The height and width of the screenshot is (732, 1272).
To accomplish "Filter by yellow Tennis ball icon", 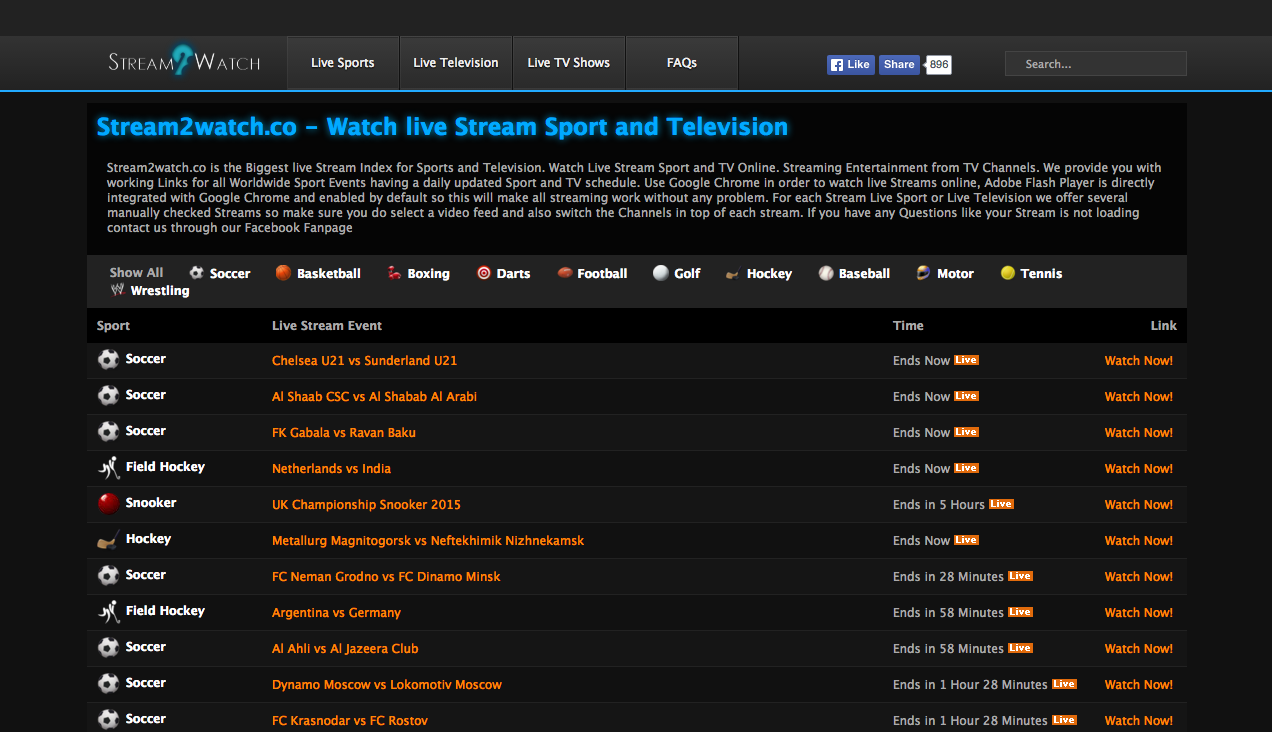I will click(1008, 273).
